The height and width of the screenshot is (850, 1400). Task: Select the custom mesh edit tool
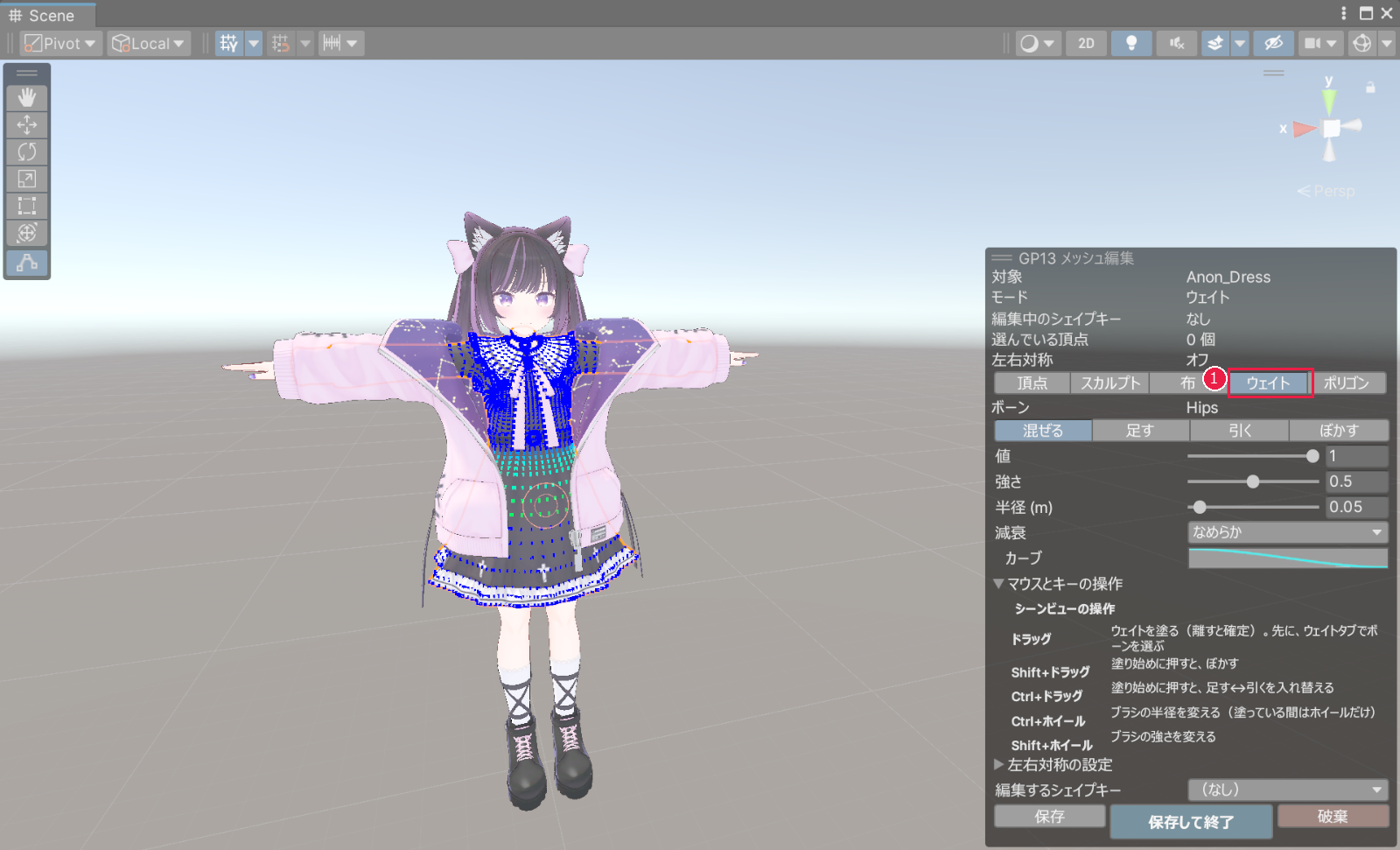[27, 263]
